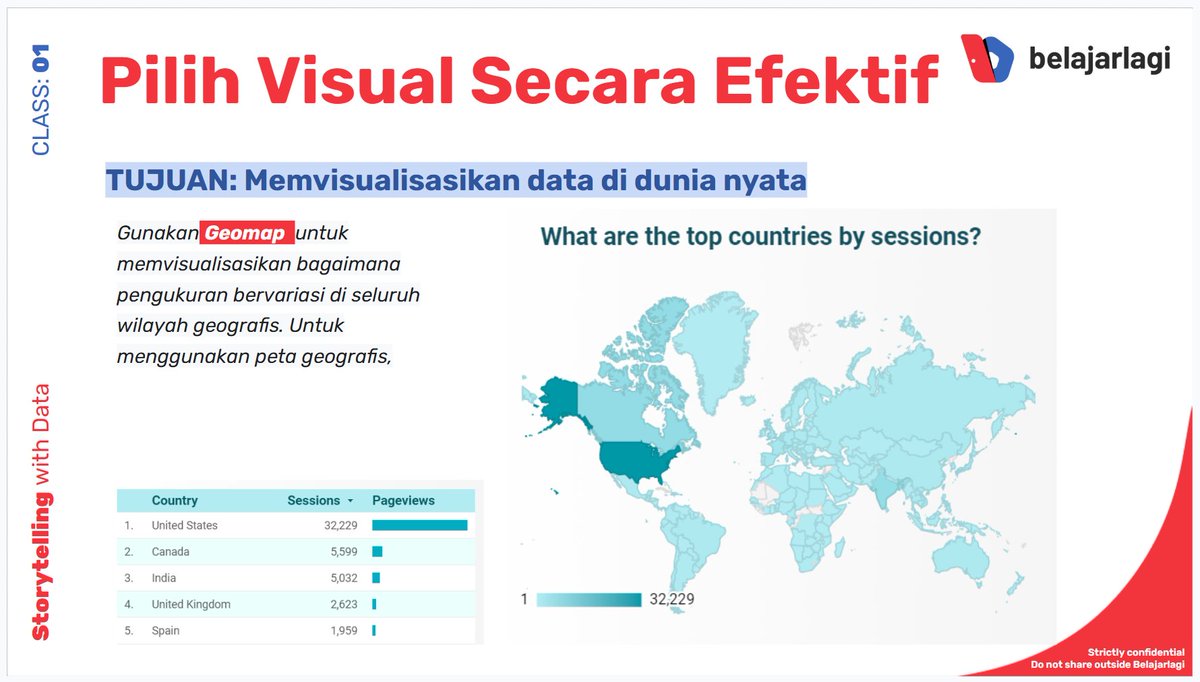
Task: Select the 'United States' table row name
Action: point(184,525)
